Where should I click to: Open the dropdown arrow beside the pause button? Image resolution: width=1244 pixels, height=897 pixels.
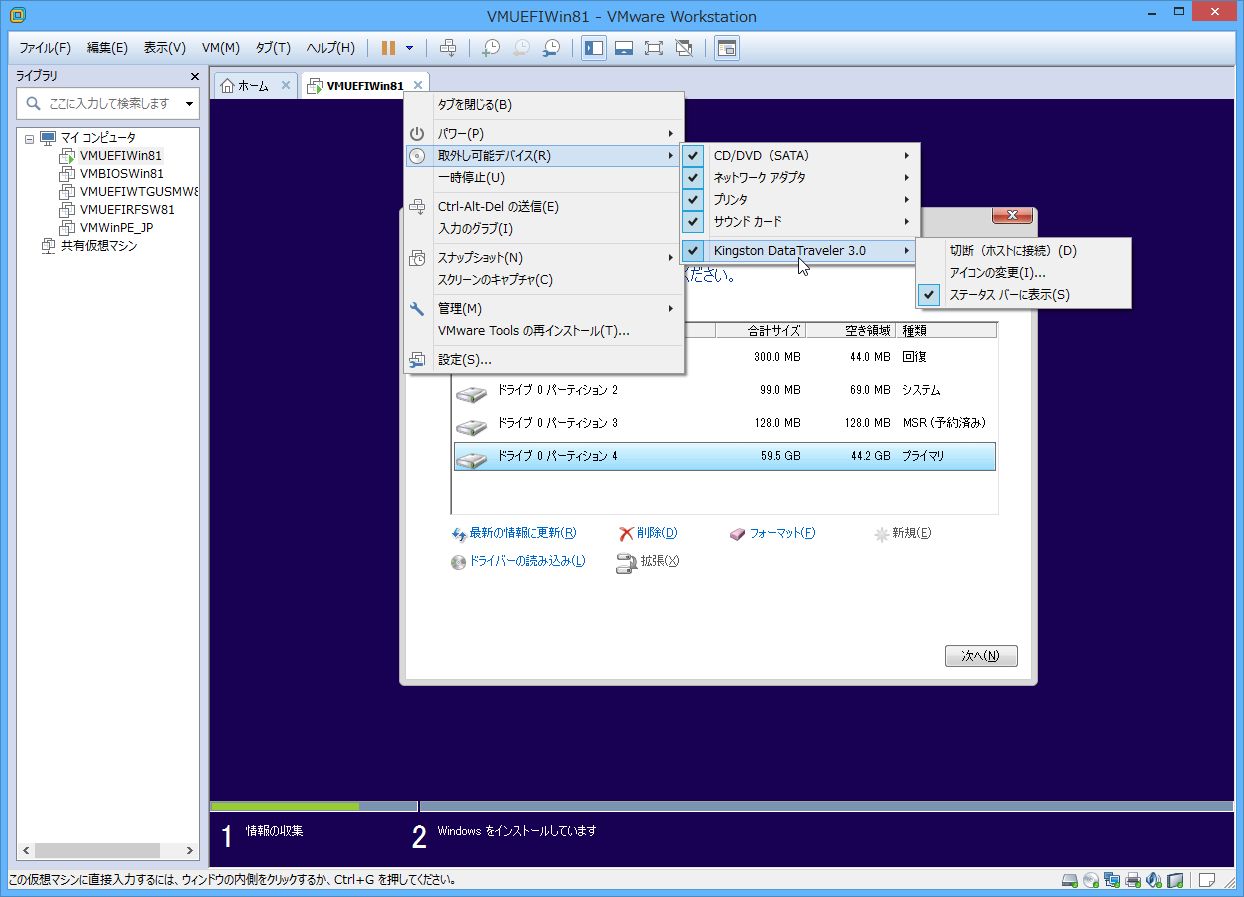[409, 48]
